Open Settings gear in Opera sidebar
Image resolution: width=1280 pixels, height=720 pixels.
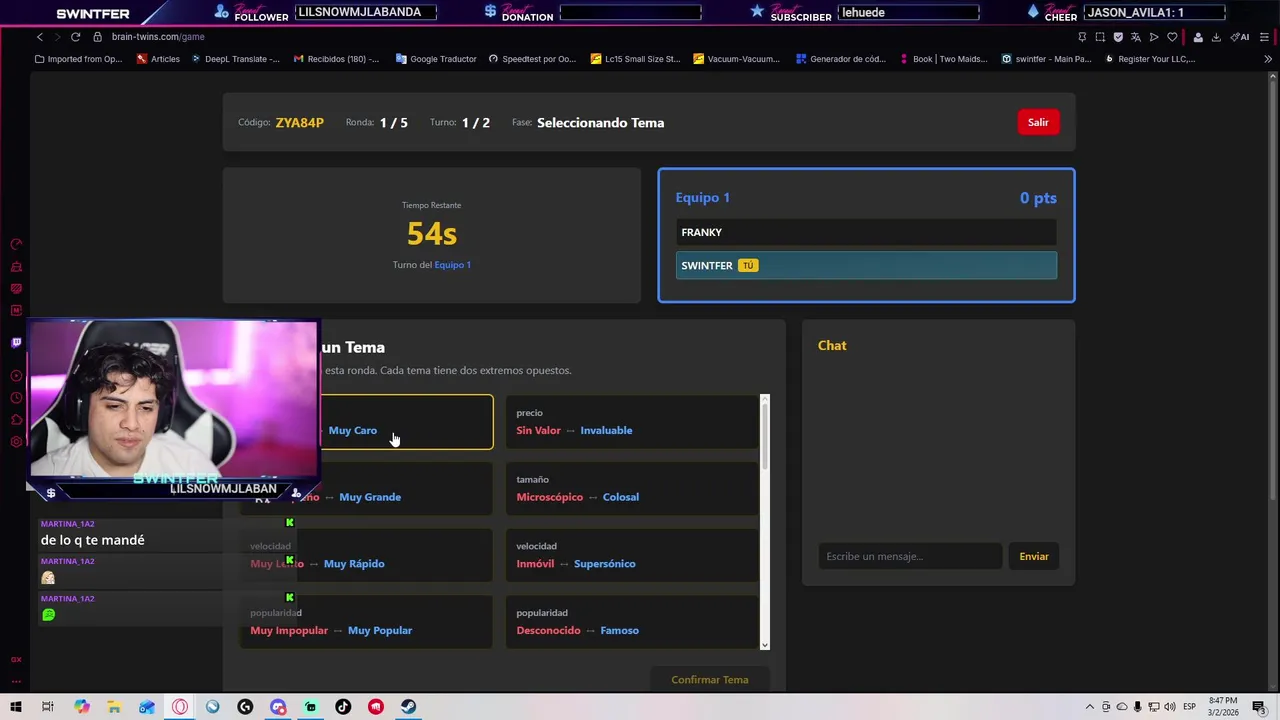tap(16, 442)
